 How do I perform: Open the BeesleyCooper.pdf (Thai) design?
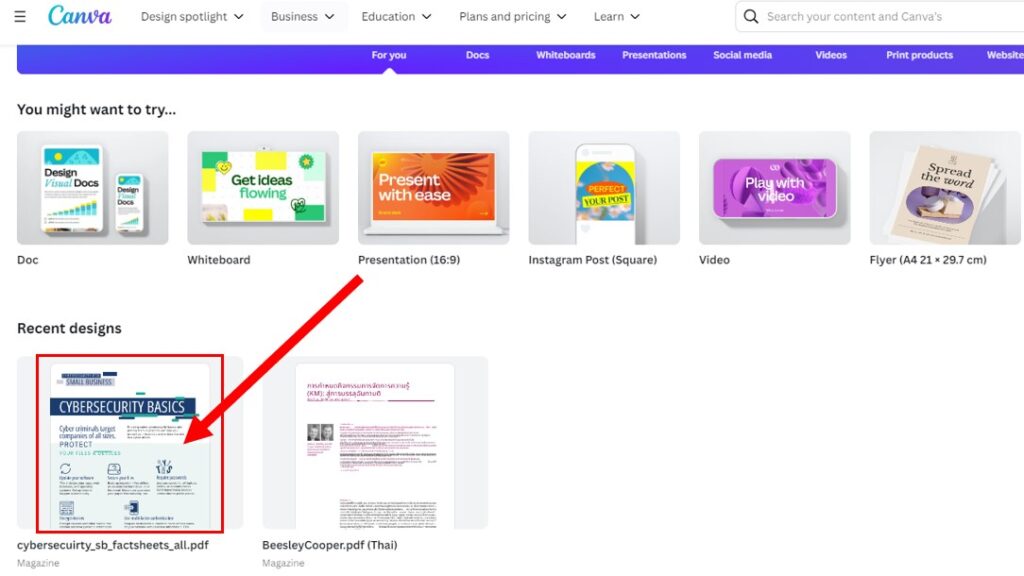(375, 443)
